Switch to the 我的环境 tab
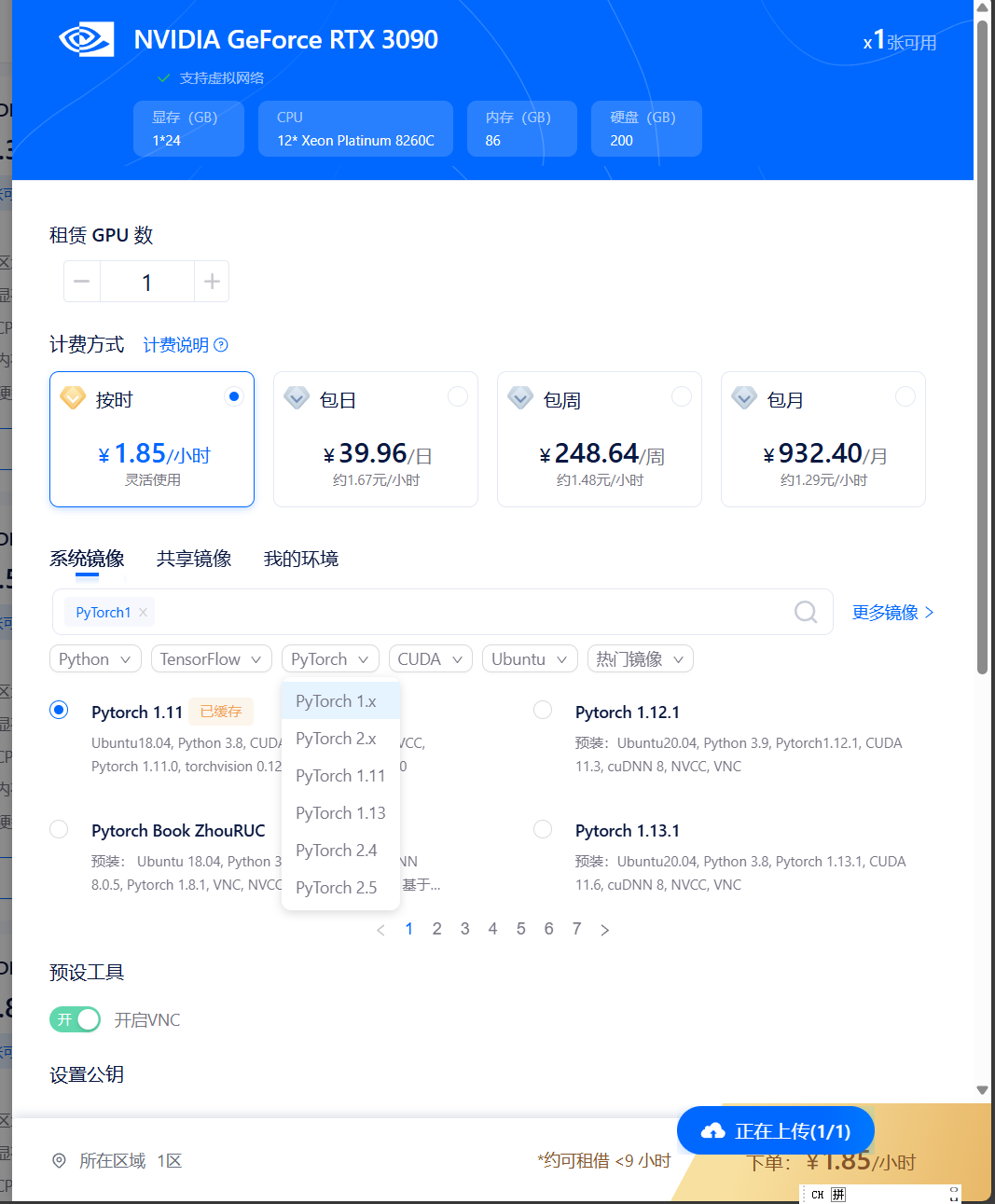Viewport: 995px width, 1204px height. [301, 559]
